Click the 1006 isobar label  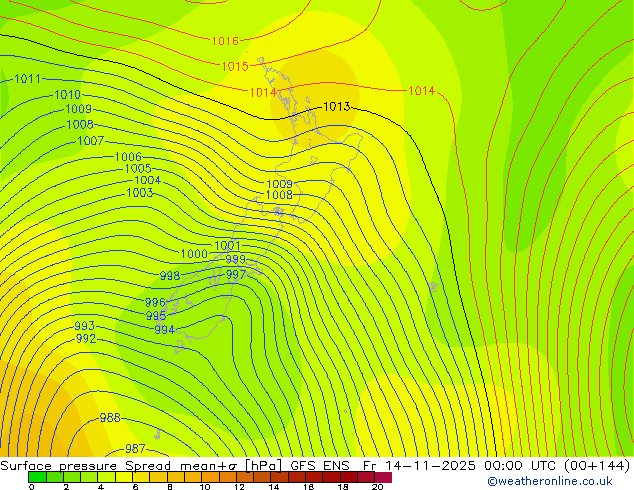128,156
